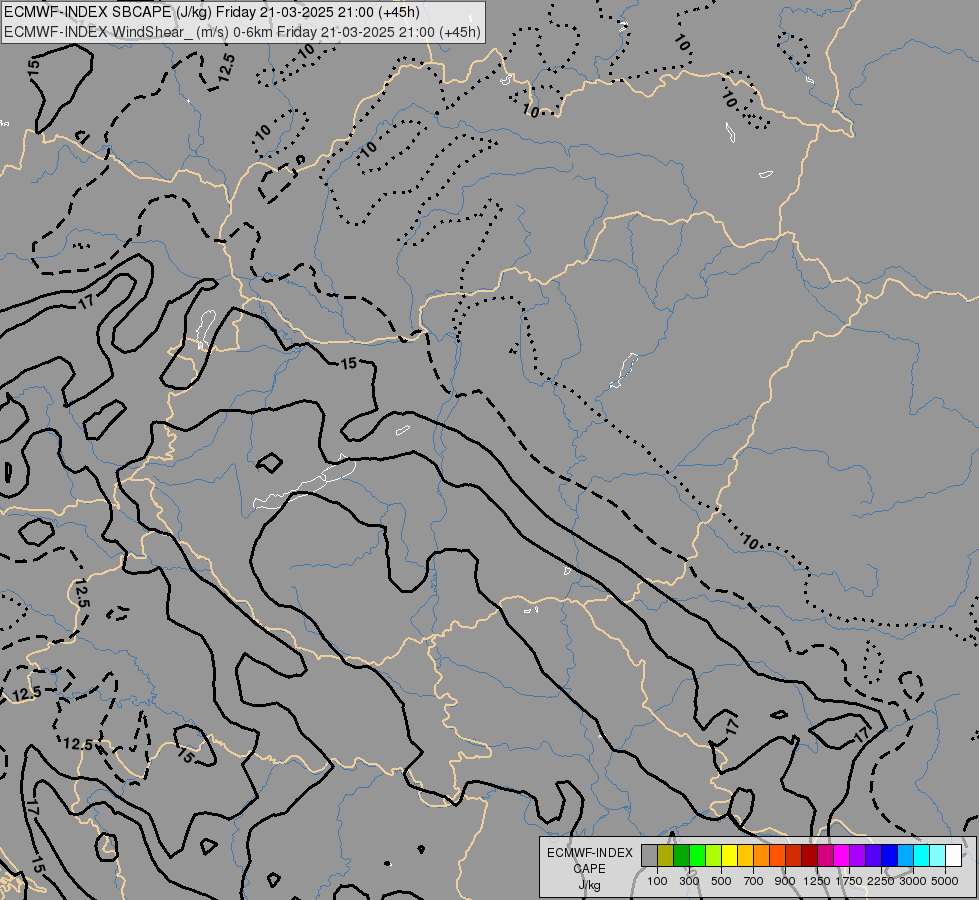Click the bright cyan legend swatch

tap(922, 856)
